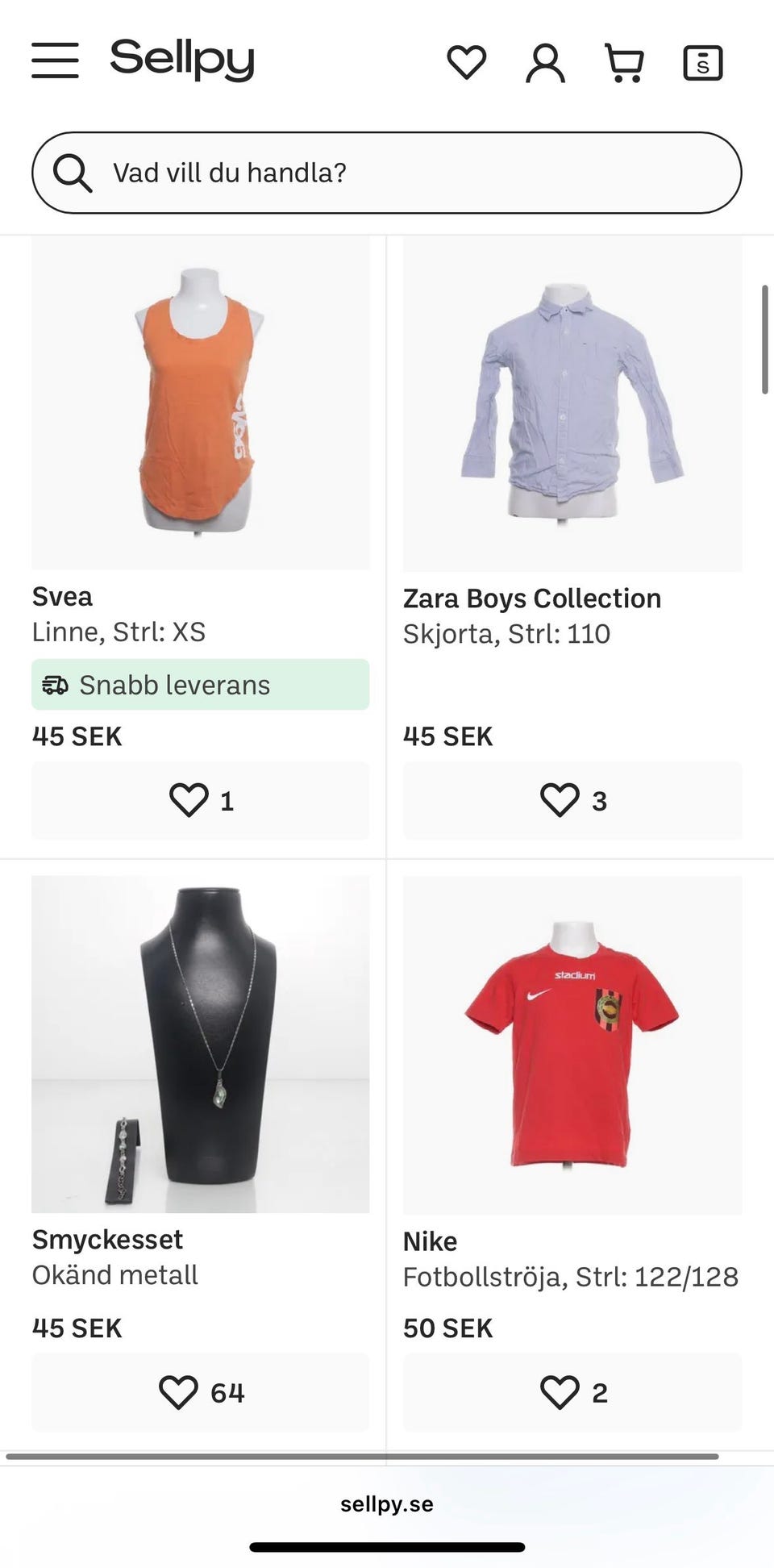This screenshot has height=1568, width=774.
Task: Open the orange Svea tank top photo
Action: pos(201,403)
